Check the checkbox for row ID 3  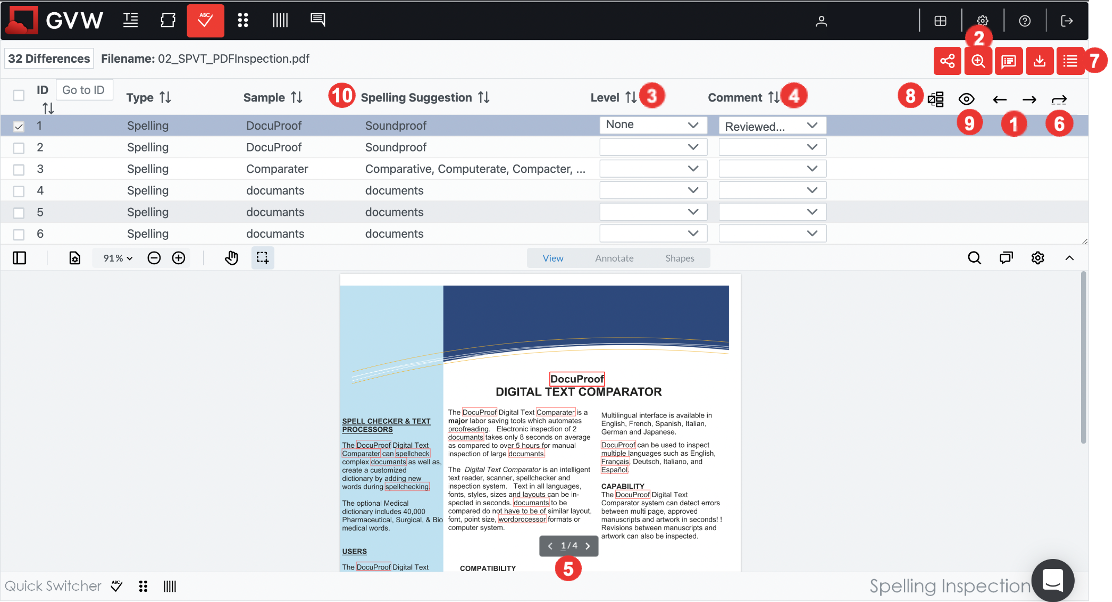tap(19, 169)
